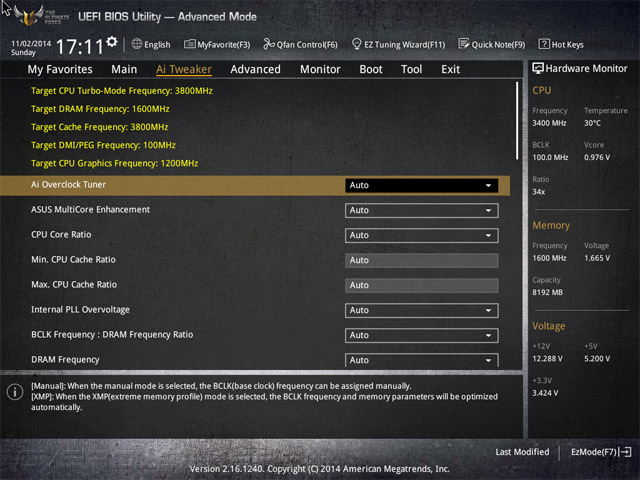Viewport: 640px width, 480px height.
Task: Select the Min. CPU Cache Ratio label
Action: coord(73,260)
